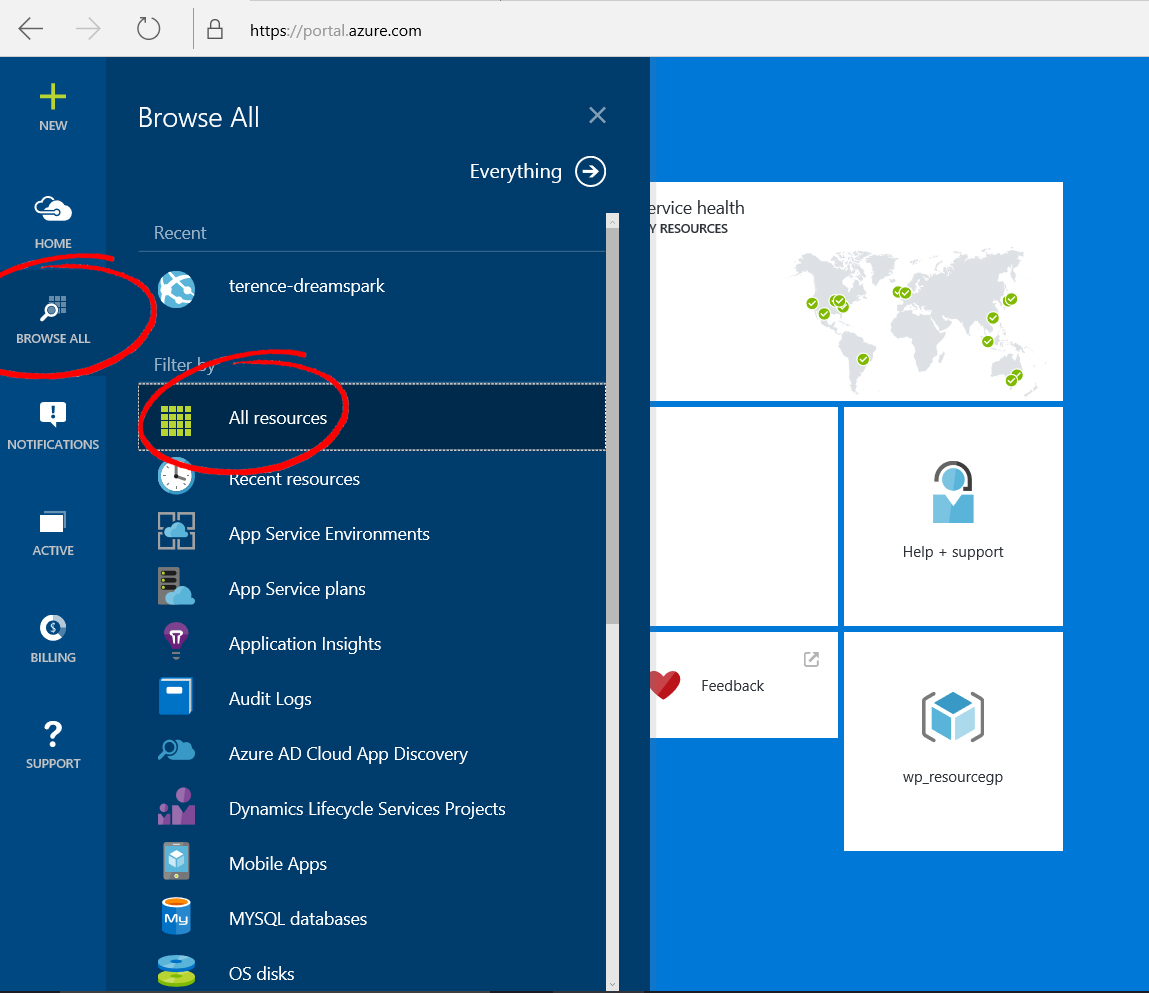Click the Feedback tile external link icon
Screen dimensions: 1149x993
(x=811, y=659)
